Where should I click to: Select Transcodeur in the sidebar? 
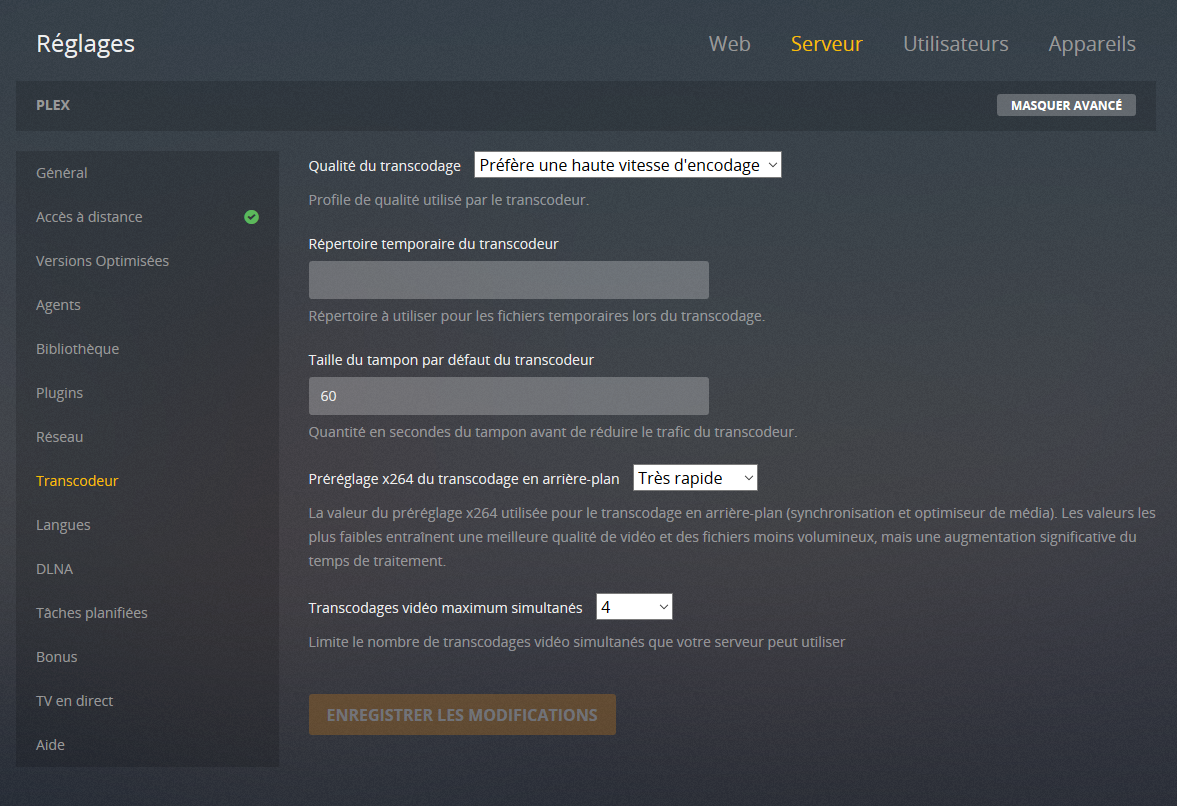(x=77, y=481)
